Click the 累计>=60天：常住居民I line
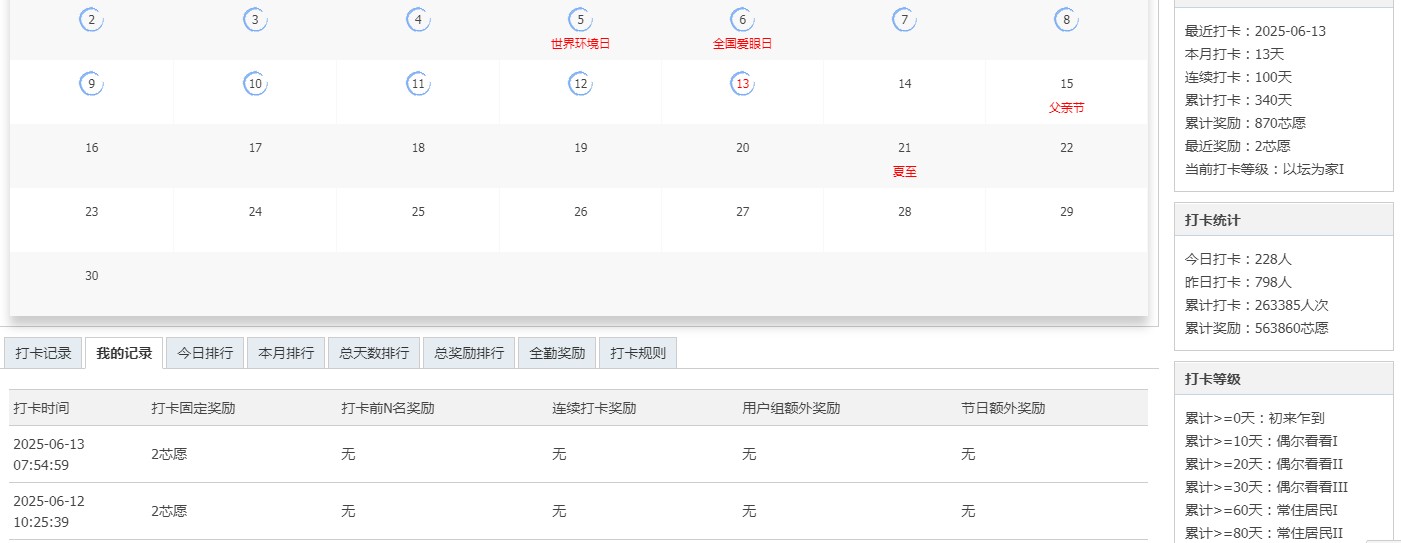Image resolution: width=1401 pixels, height=543 pixels. pyautogui.click(x=1261, y=510)
